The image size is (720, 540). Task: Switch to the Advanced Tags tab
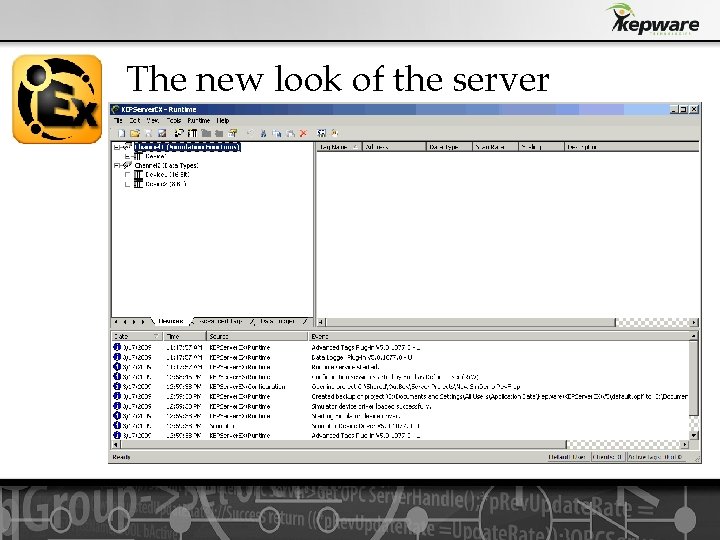pos(221,321)
